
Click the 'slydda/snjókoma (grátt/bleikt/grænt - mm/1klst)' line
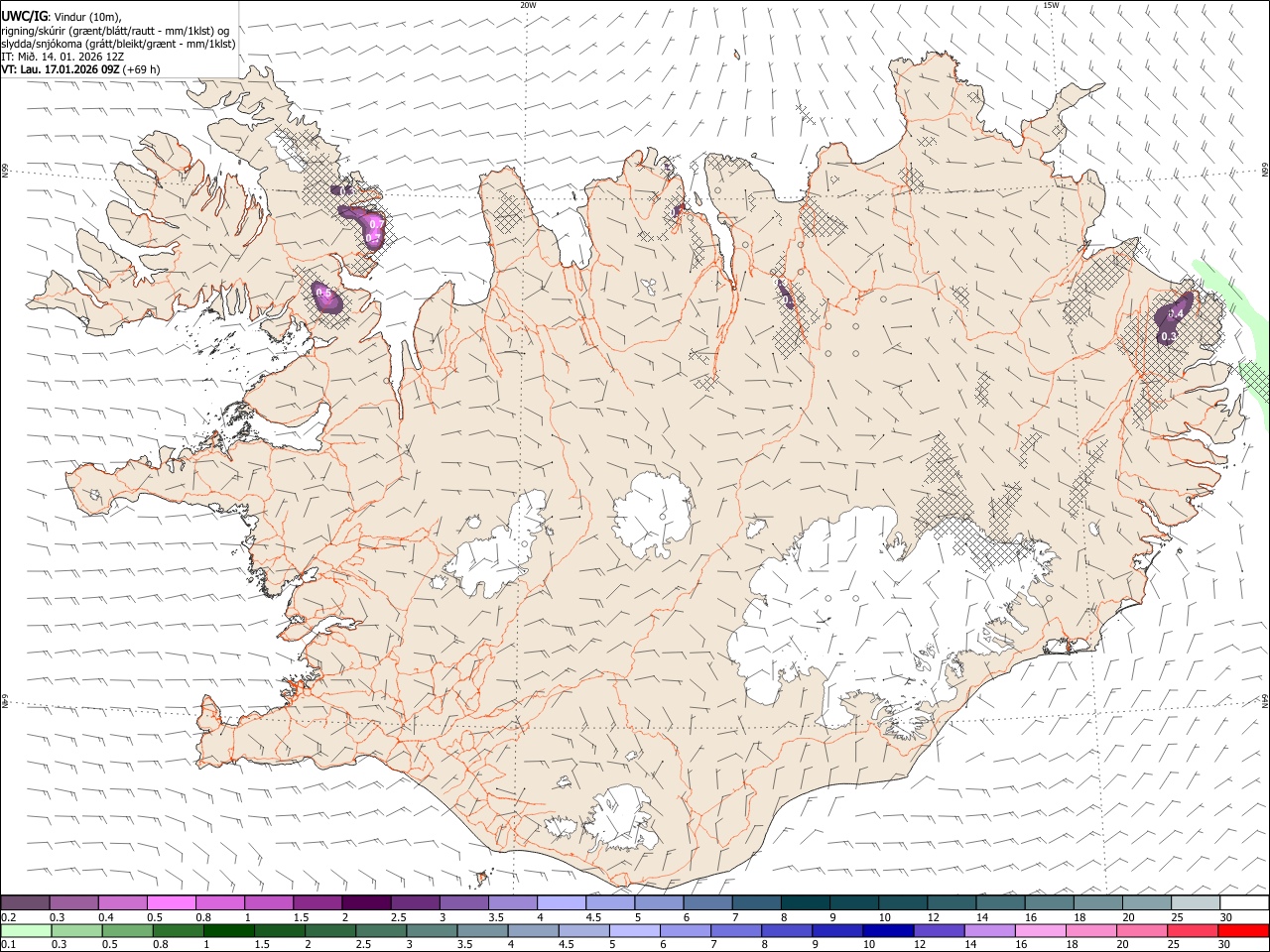[118, 44]
